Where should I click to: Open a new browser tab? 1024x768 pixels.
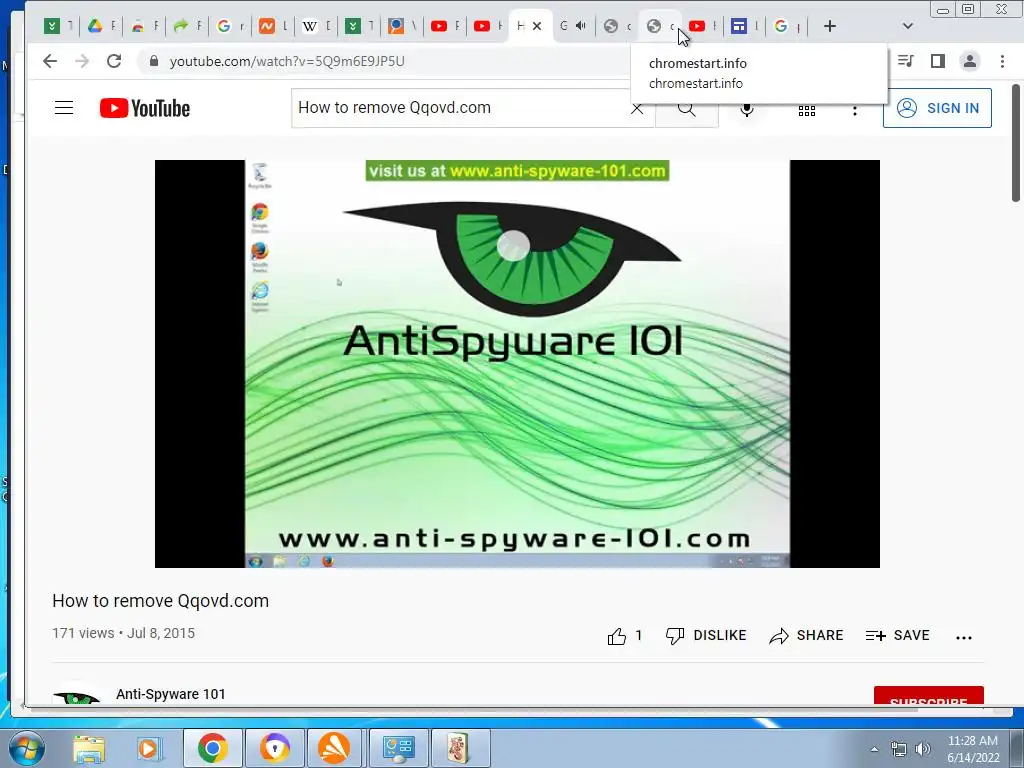(829, 26)
